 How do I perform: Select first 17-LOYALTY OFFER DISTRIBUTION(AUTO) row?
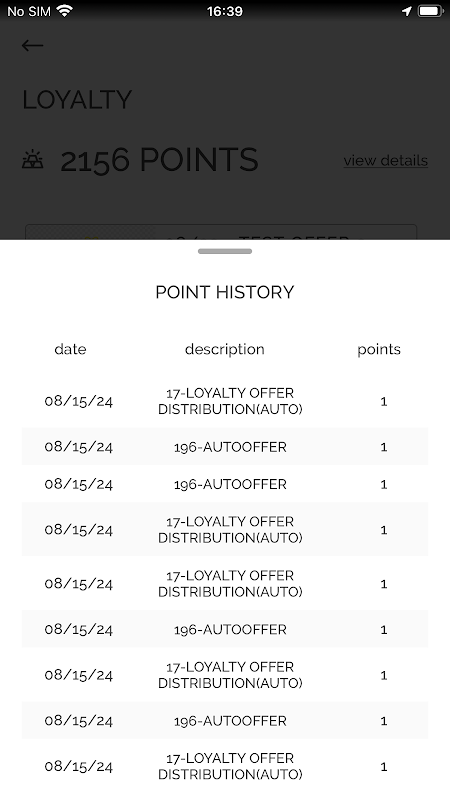225,401
